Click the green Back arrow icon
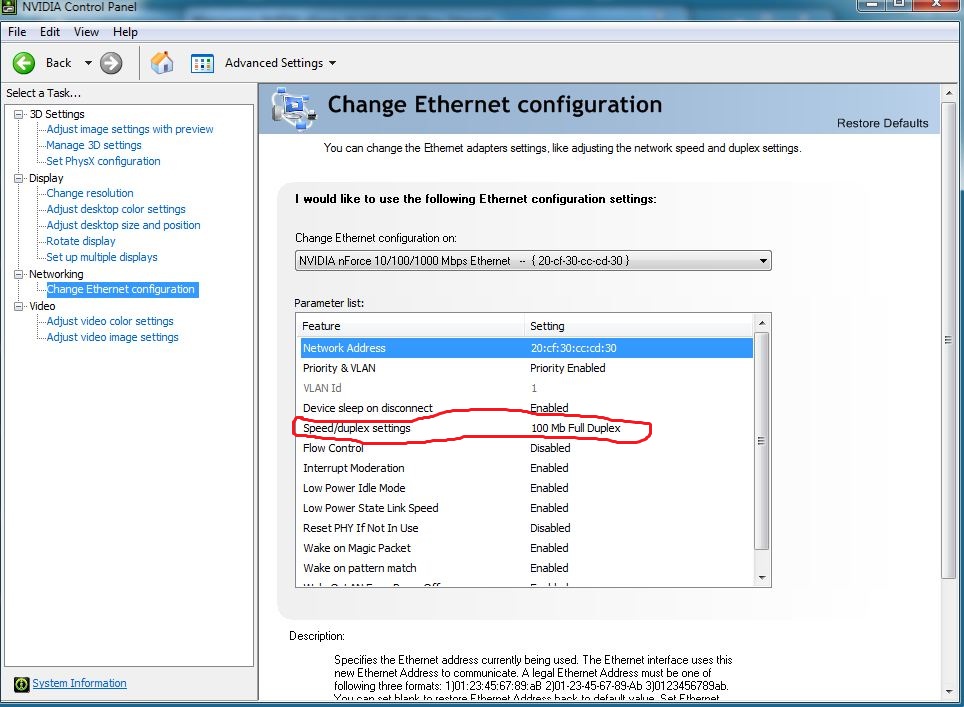964x707 pixels. click(x=24, y=63)
